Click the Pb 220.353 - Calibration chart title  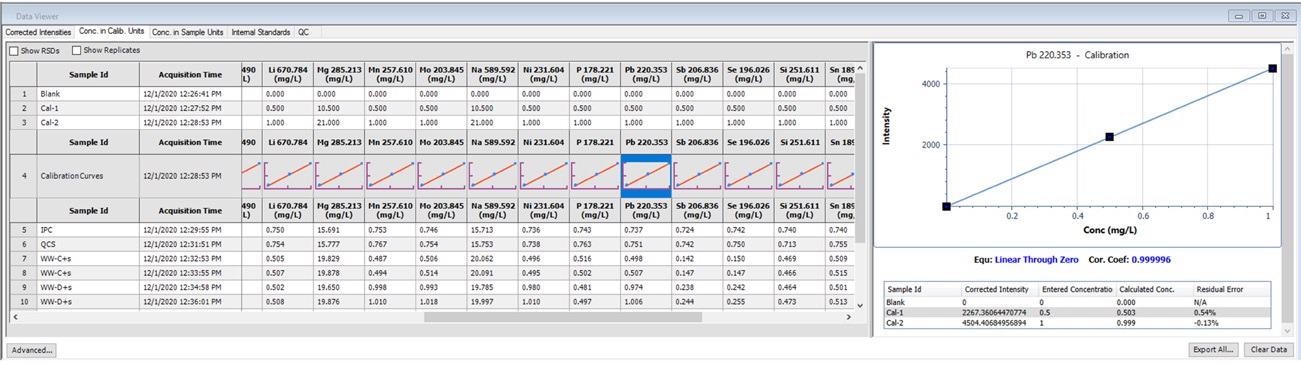point(1077,55)
